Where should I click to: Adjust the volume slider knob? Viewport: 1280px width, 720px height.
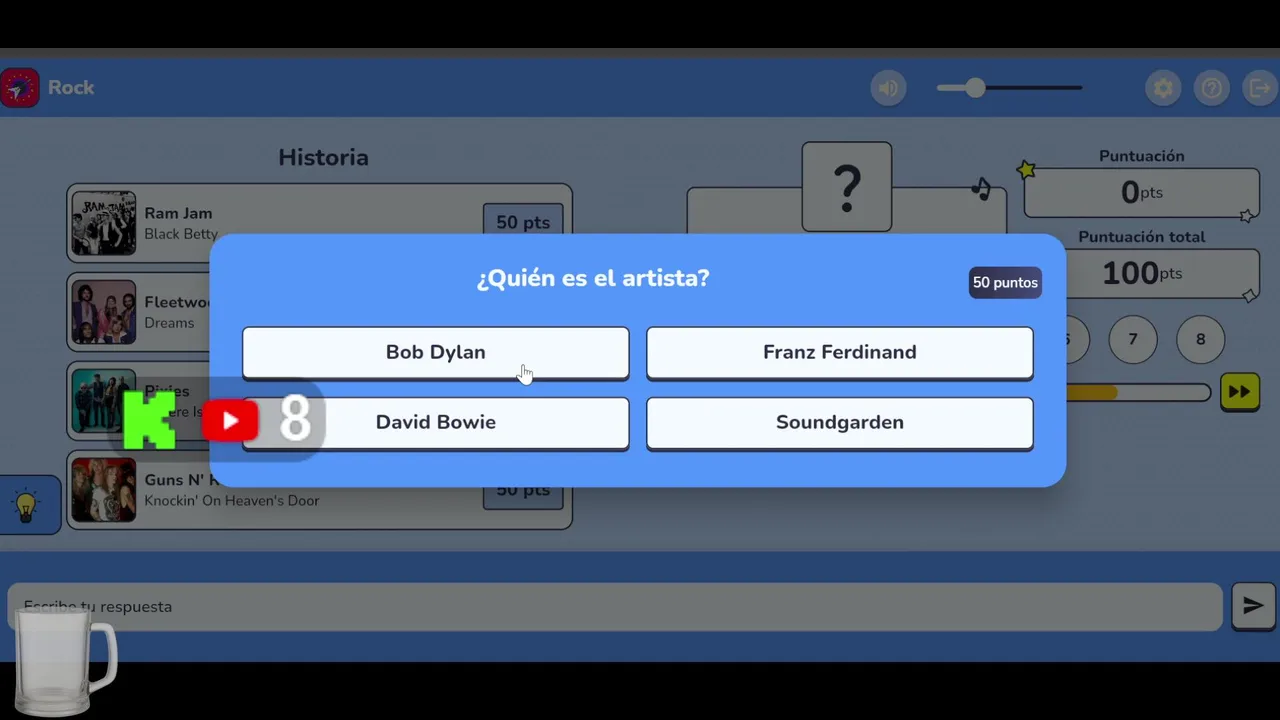(975, 88)
